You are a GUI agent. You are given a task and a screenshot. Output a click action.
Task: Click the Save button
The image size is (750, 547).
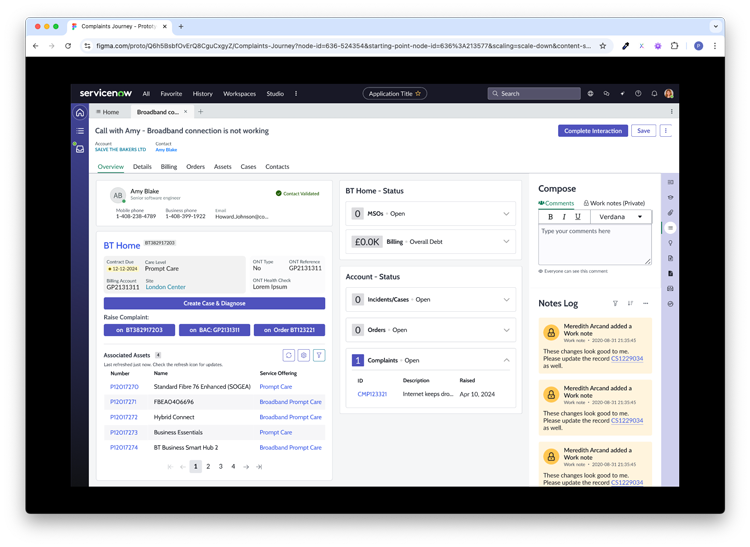click(643, 131)
